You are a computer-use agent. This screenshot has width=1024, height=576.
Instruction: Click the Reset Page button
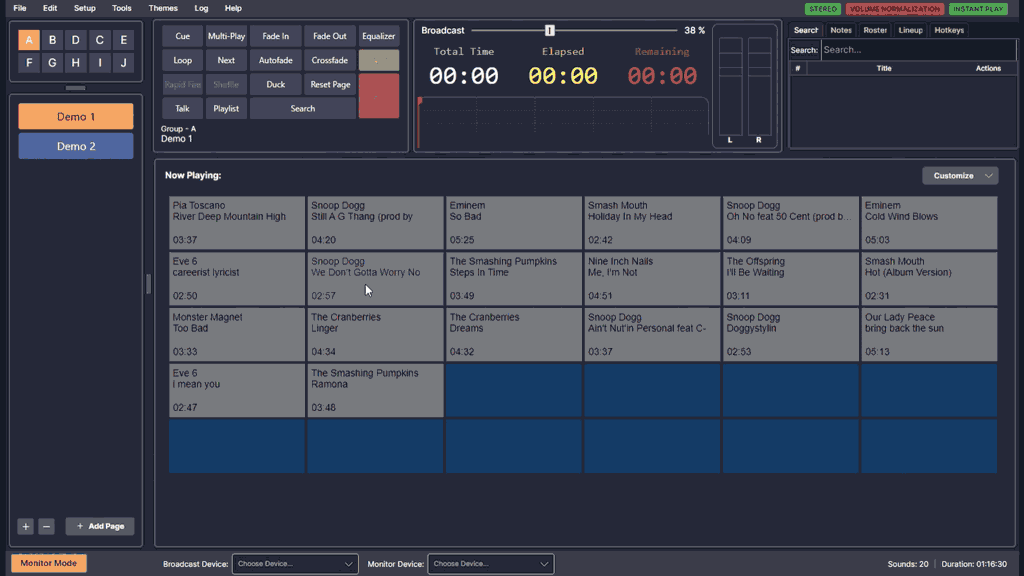(330, 84)
